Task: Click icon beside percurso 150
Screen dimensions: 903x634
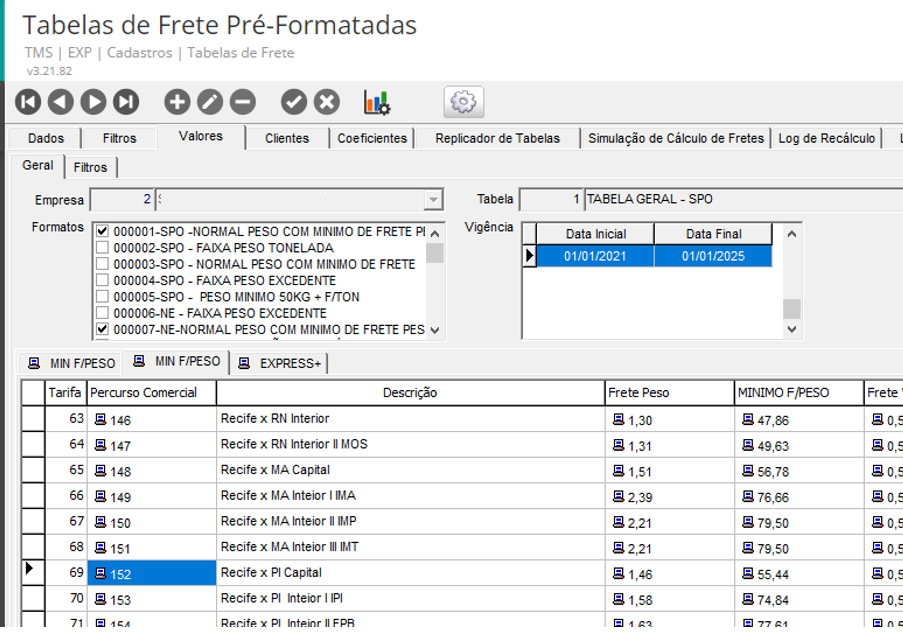Action: 100,522
